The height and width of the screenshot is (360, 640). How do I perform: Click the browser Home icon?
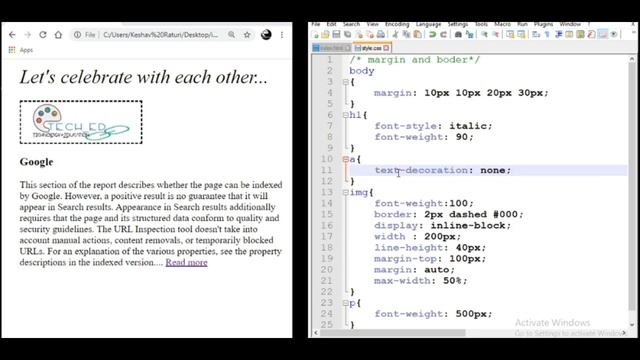[x=58, y=35]
